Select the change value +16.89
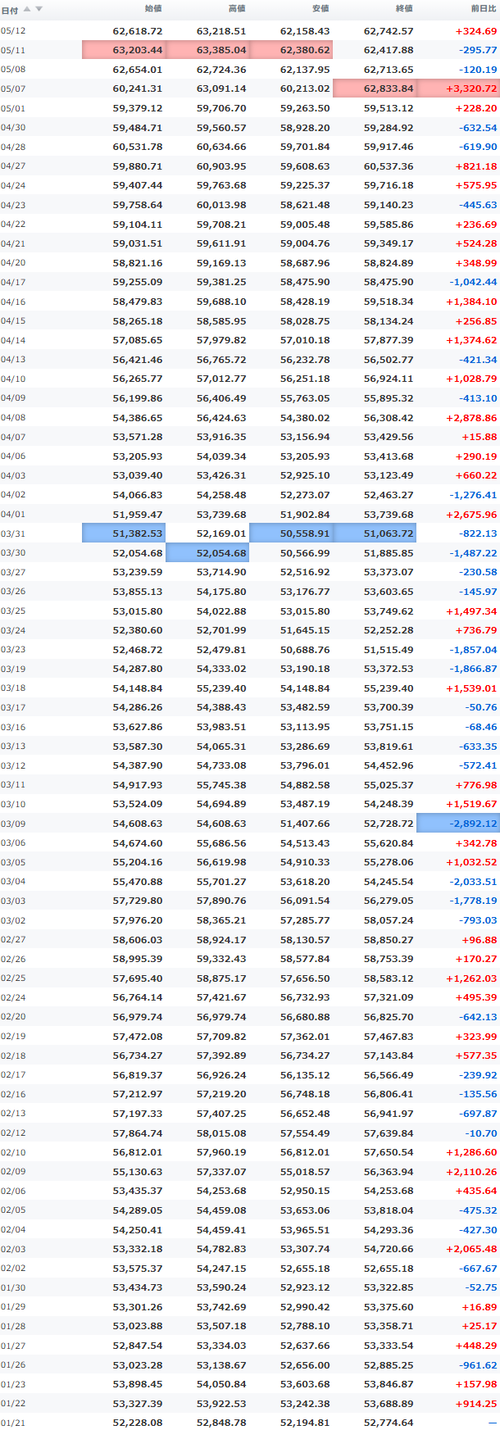Screen dimensions: 500x1430 click(480, 1306)
